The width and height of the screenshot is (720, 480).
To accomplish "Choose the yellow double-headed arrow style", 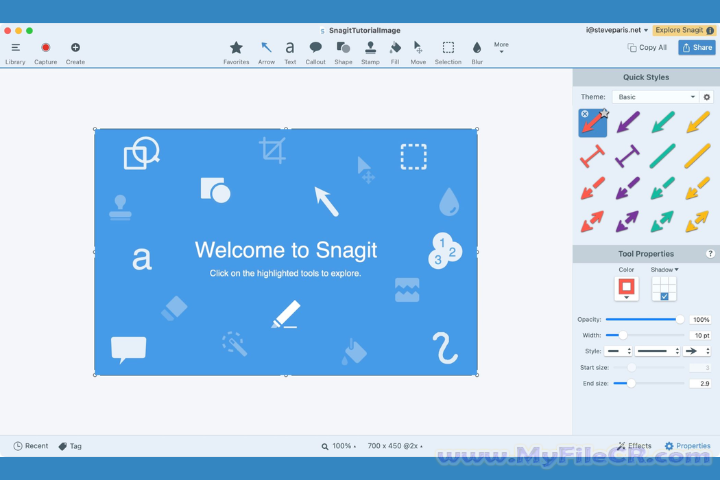I will 698,221.
